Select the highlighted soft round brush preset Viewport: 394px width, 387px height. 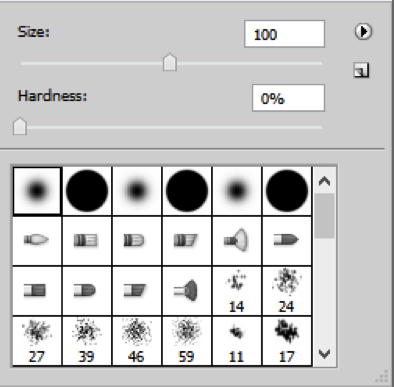(x=37, y=191)
